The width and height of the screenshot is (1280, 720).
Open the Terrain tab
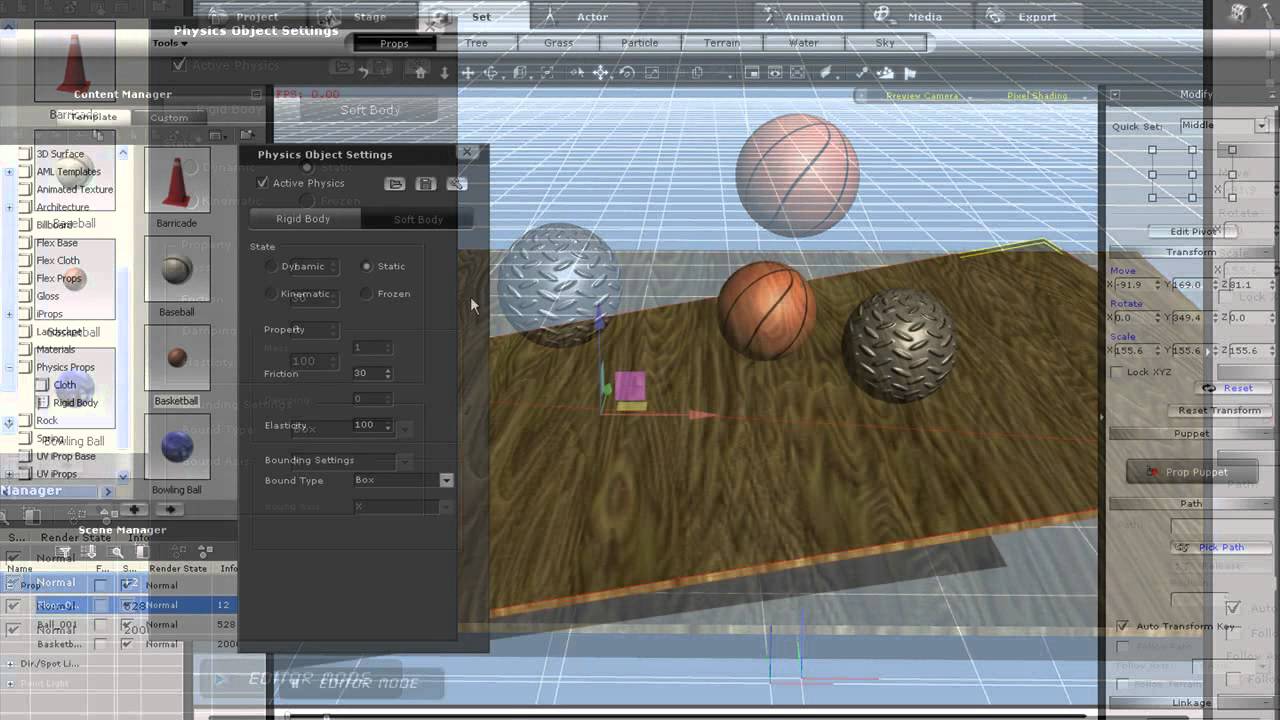721,43
